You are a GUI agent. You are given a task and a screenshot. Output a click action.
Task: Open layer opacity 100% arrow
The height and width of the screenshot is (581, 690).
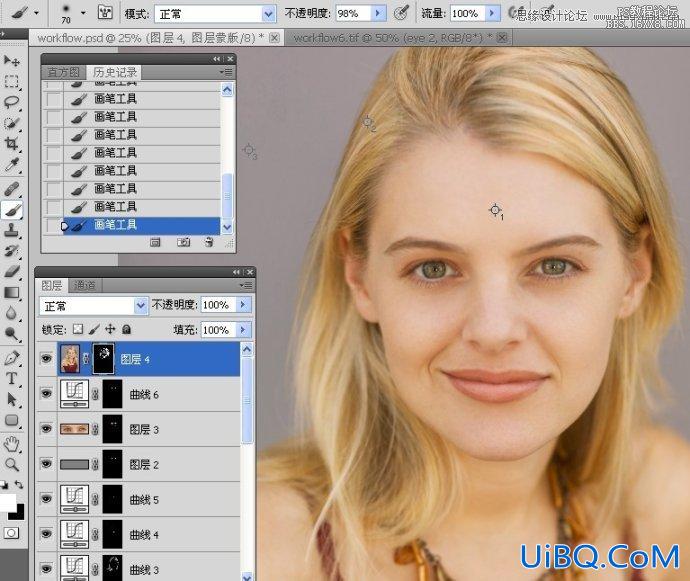pyautogui.click(x=243, y=305)
